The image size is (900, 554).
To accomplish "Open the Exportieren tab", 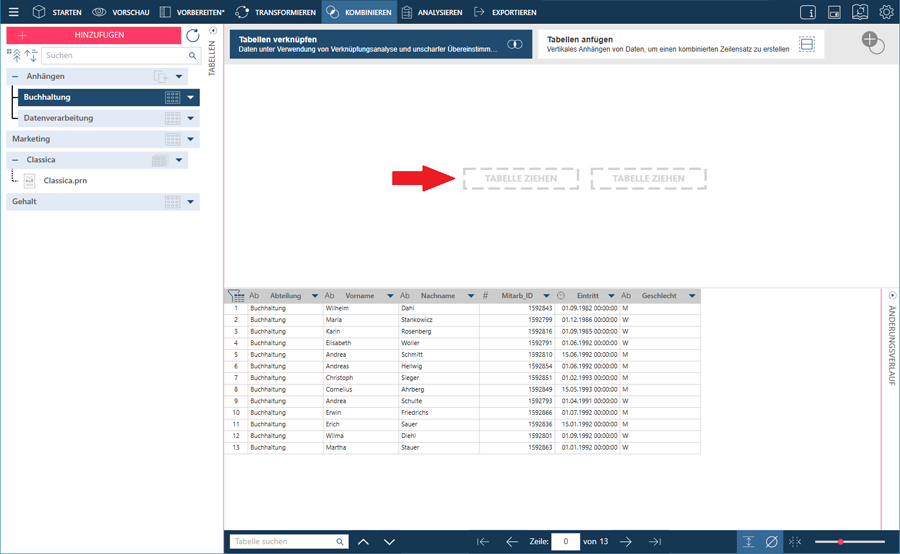I will pyautogui.click(x=505, y=12).
